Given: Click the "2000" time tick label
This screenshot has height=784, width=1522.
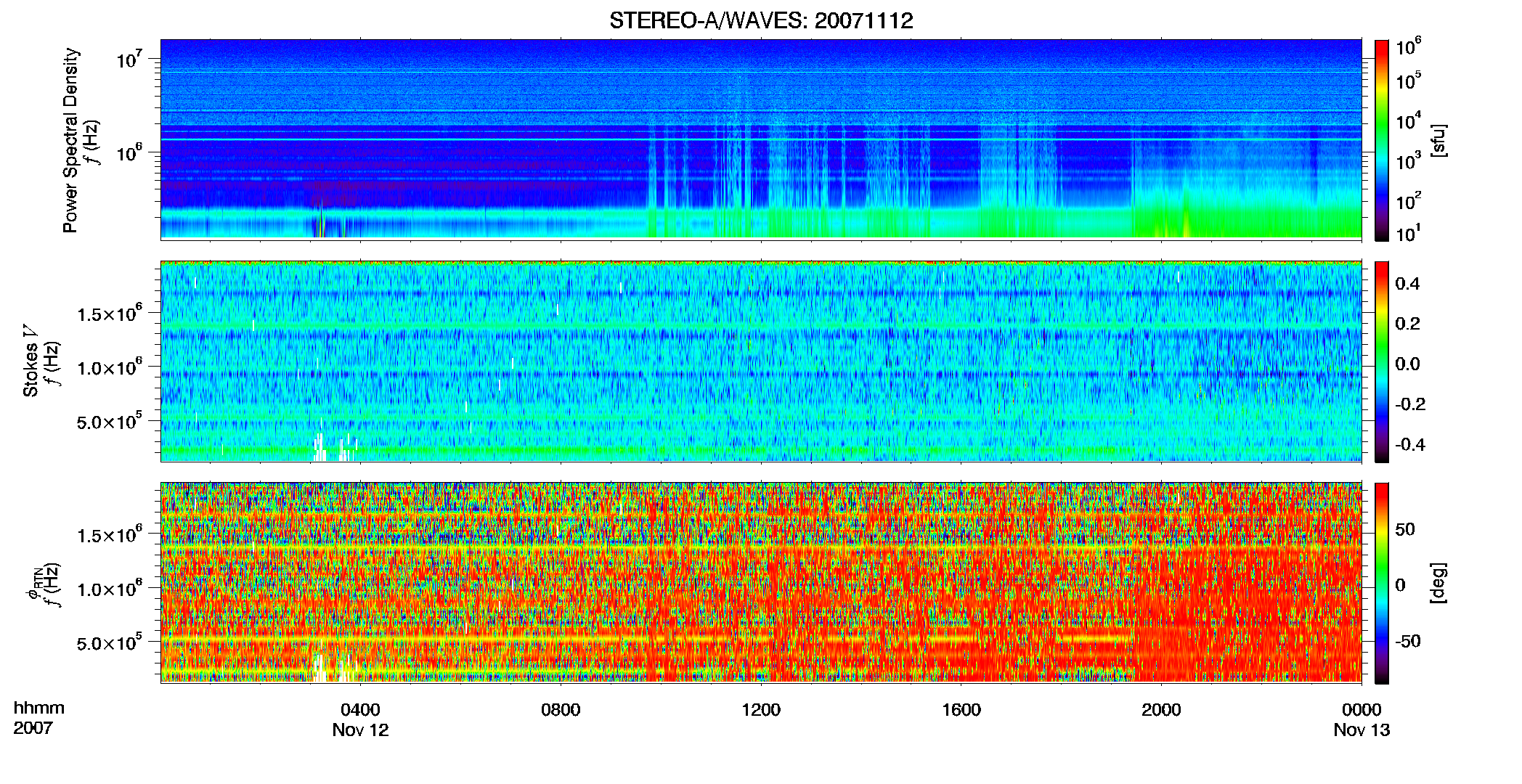Looking at the screenshot, I should coord(1161,710).
